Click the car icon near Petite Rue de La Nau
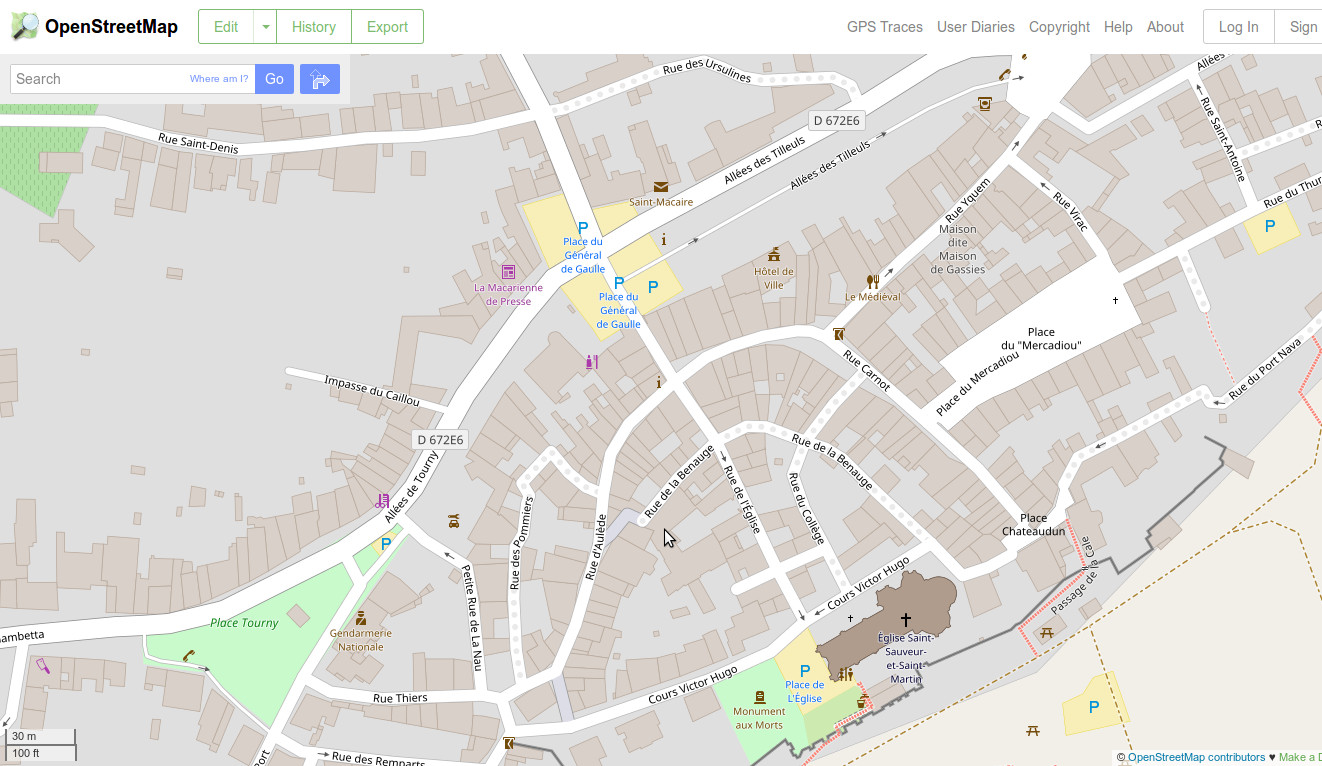Viewport: 1322px width, 766px height. 454,520
